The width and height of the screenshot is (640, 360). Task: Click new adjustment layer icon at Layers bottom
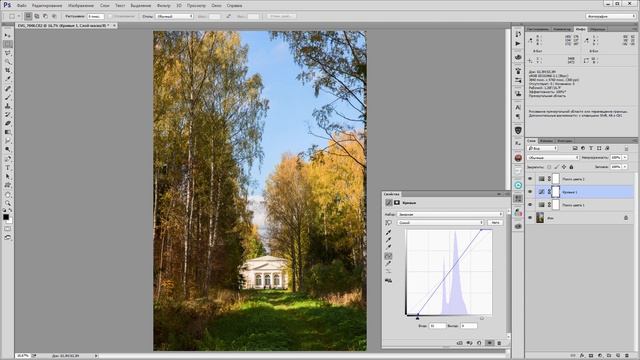tap(600, 356)
